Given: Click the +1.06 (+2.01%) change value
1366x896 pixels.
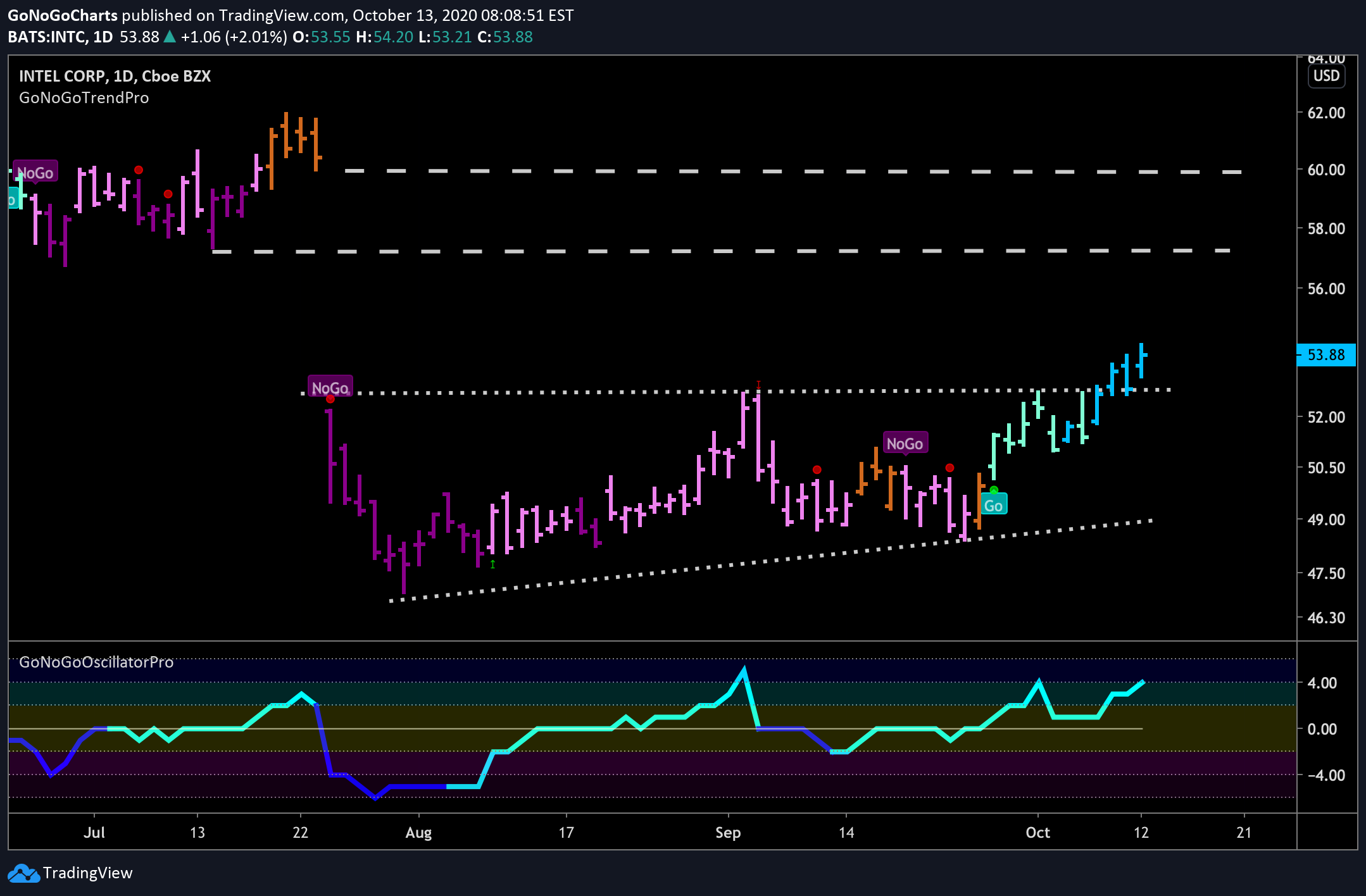Looking at the screenshot, I should click(x=234, y=37).
